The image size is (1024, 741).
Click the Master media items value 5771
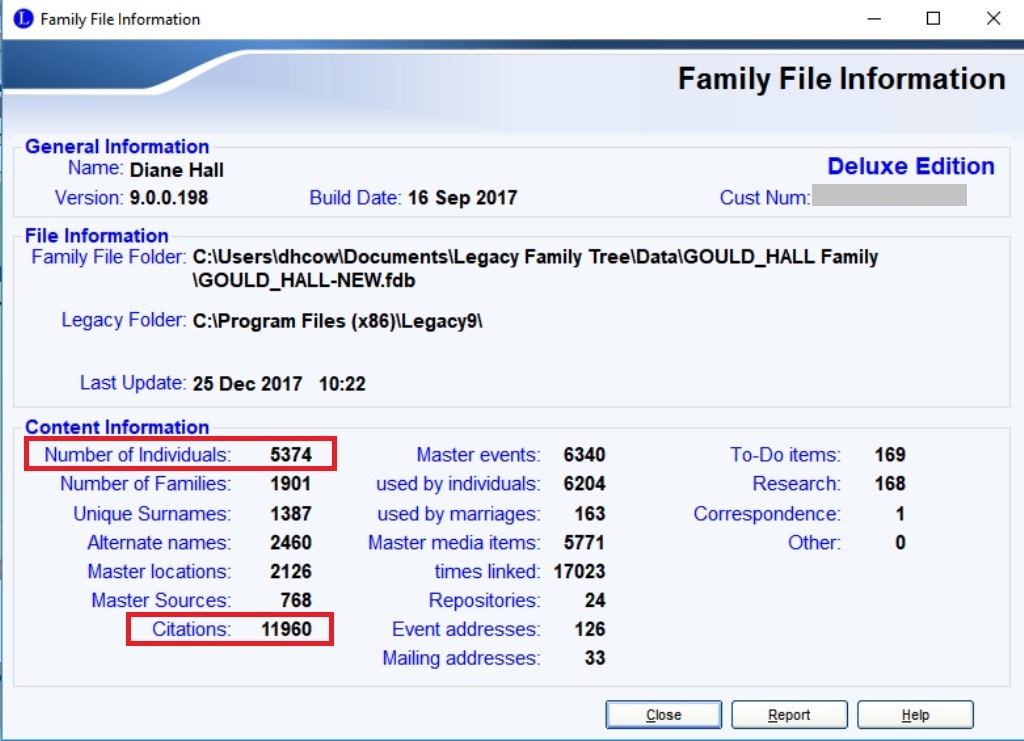(584, 543)
